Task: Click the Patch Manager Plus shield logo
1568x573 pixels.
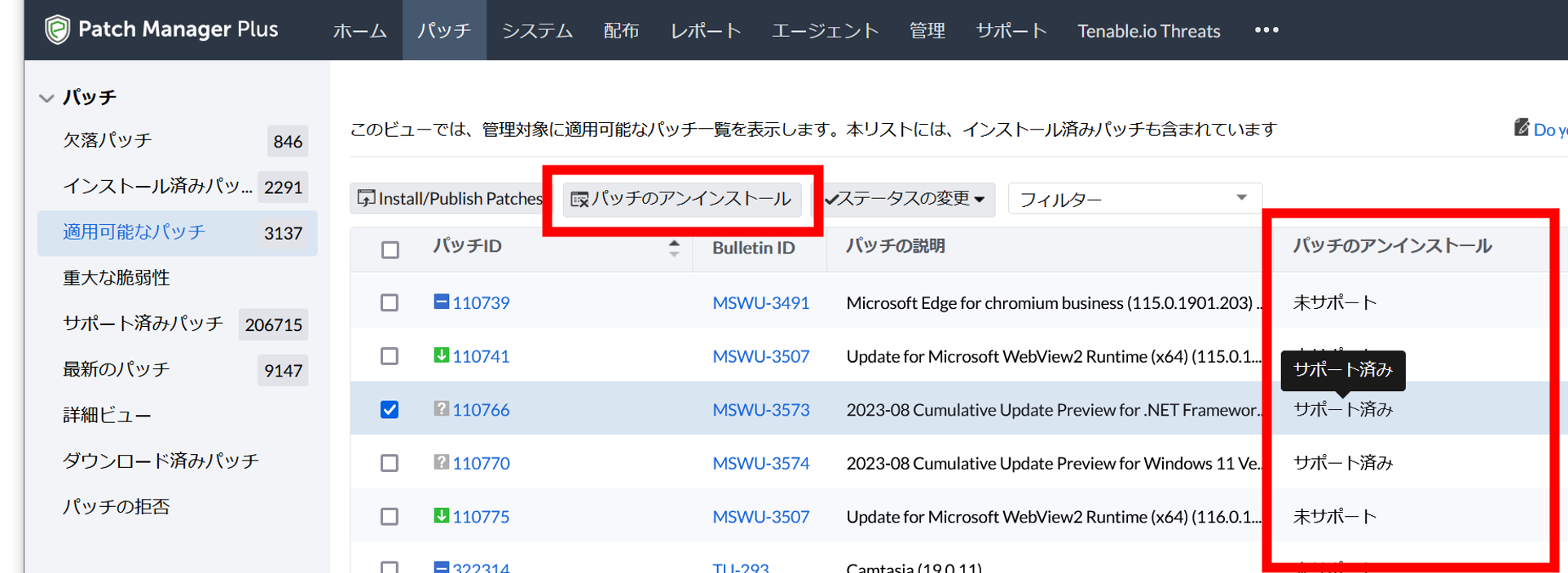Action: click(x=57, y=30)
